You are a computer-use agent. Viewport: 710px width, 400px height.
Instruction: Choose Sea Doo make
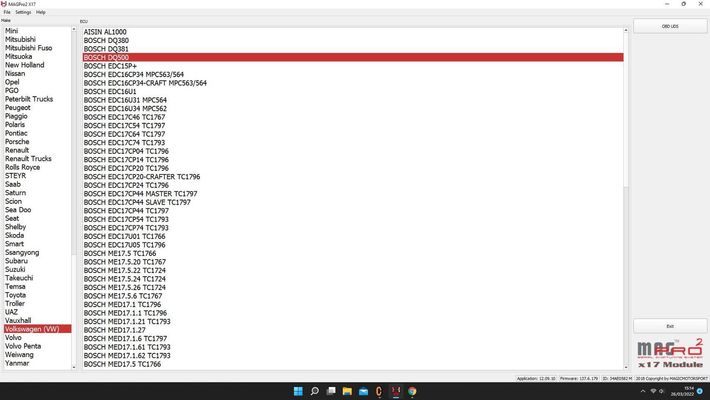pos(37,210)
